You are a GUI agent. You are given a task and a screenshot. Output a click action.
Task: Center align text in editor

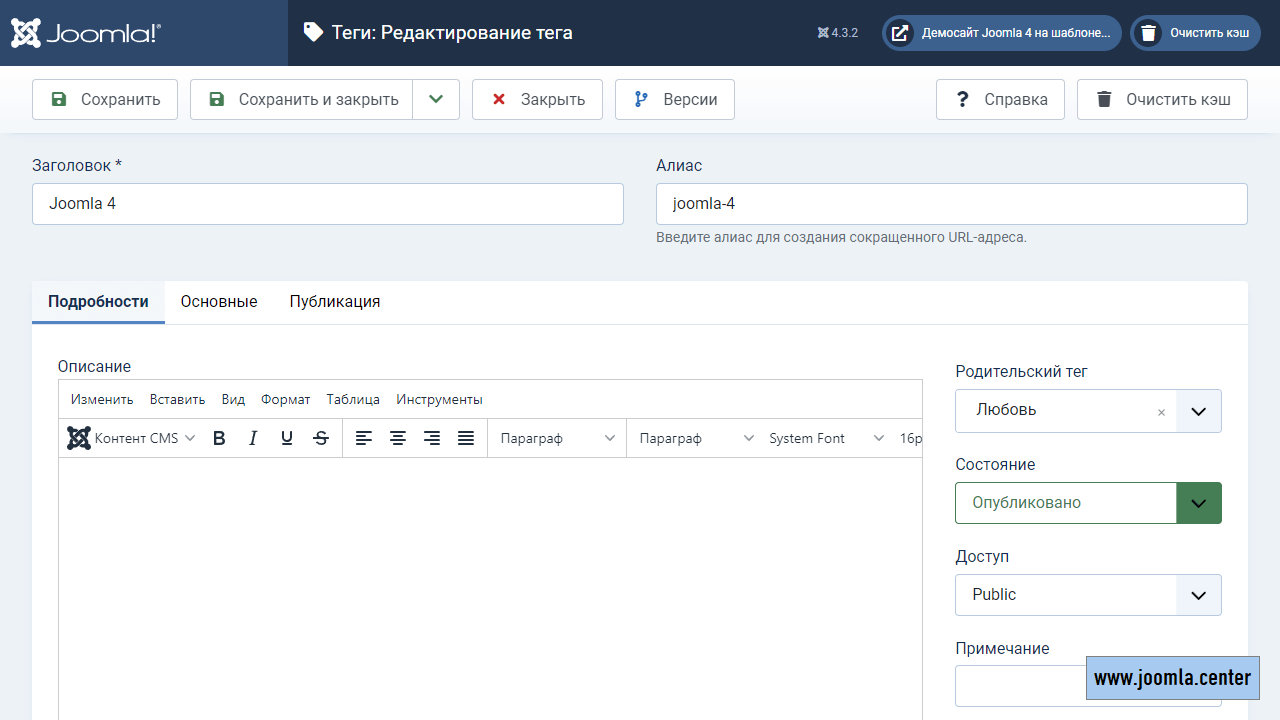point(398,438)
